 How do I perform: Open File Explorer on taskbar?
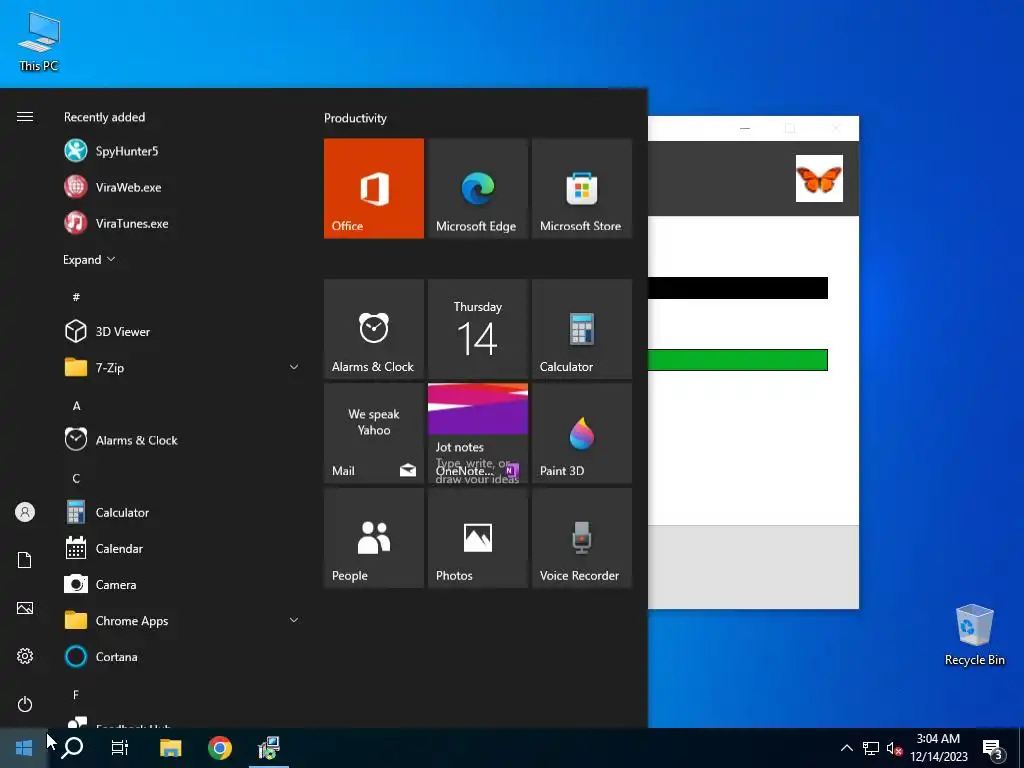pyautogui.click(x=170, y=748)
